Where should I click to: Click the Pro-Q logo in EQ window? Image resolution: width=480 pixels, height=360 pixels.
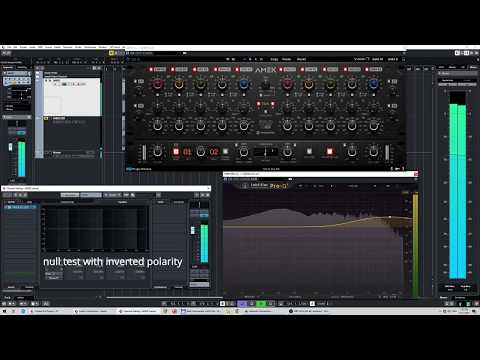pos(278,186)
